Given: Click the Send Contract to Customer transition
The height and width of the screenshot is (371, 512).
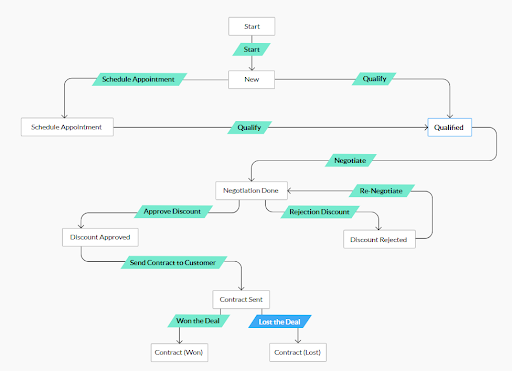Looking at the screenshot, I should (174, 262).
